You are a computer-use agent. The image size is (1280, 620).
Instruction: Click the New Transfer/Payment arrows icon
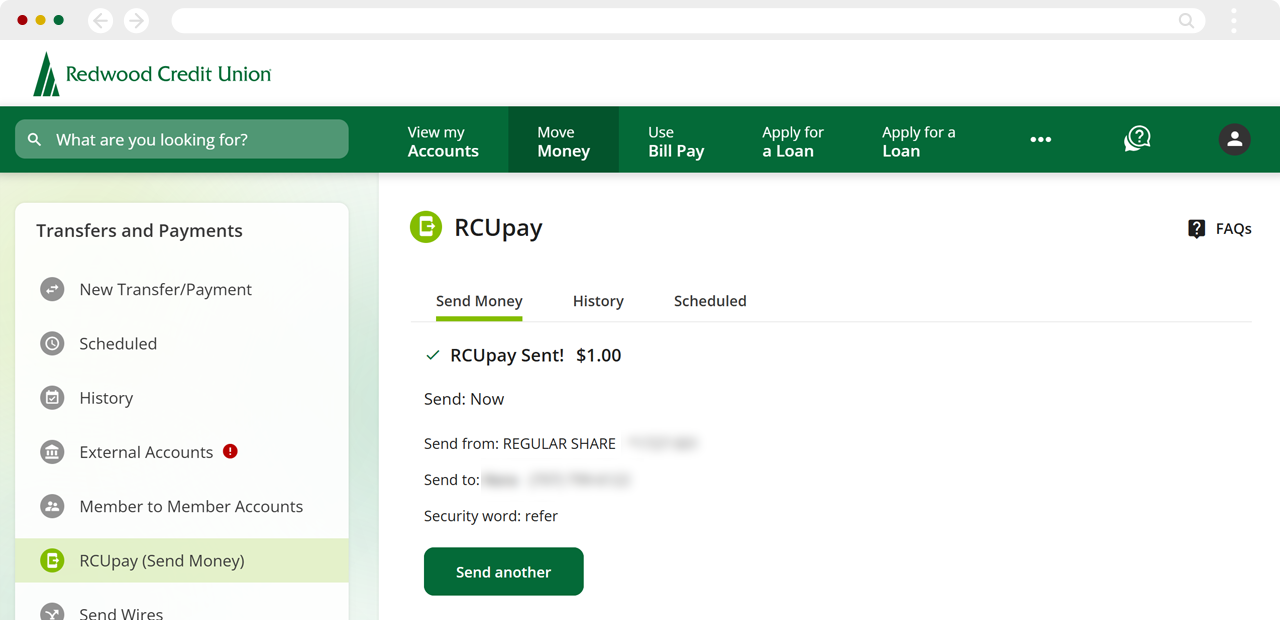[x=52, y=289]
